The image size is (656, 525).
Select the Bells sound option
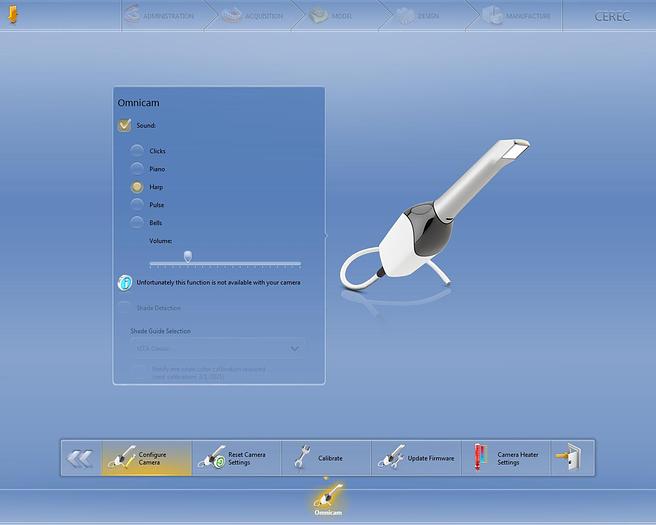(136, 223)
